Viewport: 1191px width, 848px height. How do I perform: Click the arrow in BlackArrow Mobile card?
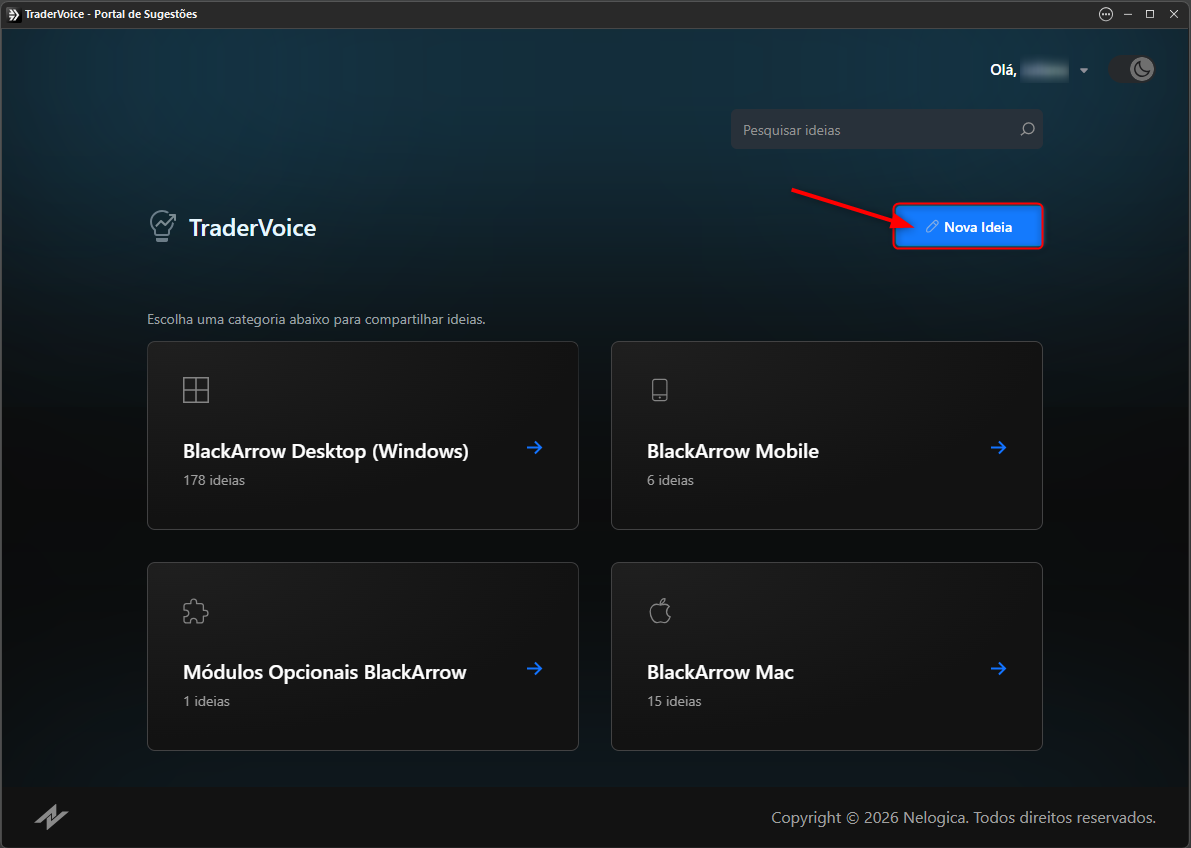coord(999,448)
